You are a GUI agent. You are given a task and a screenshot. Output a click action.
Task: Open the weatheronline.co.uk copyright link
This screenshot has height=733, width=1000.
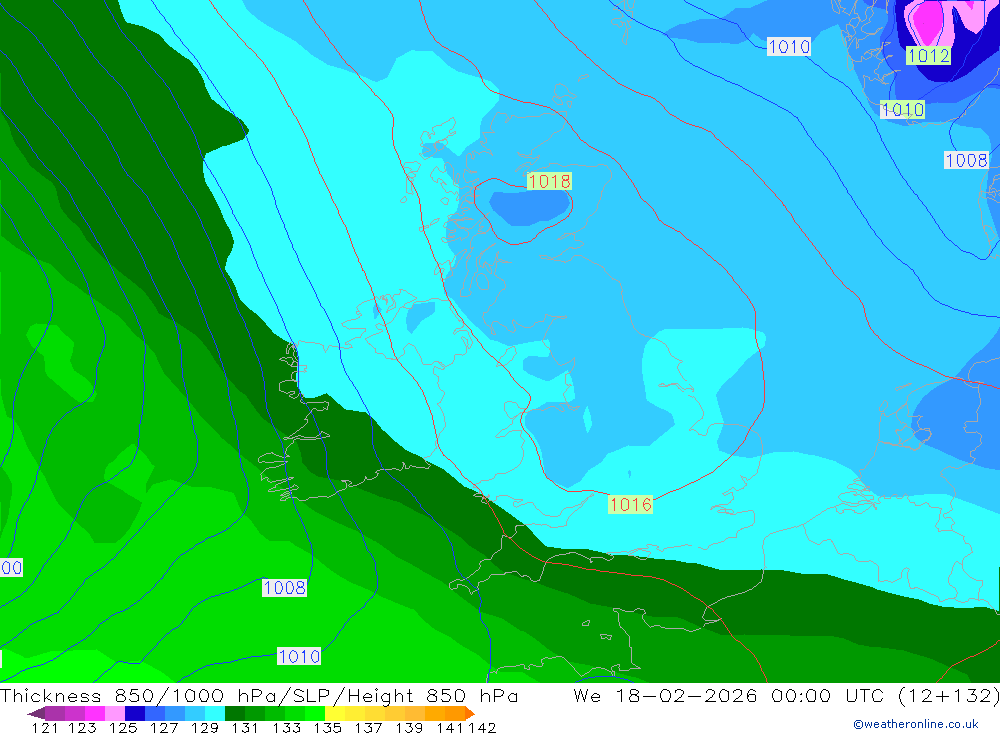point(916,724)
